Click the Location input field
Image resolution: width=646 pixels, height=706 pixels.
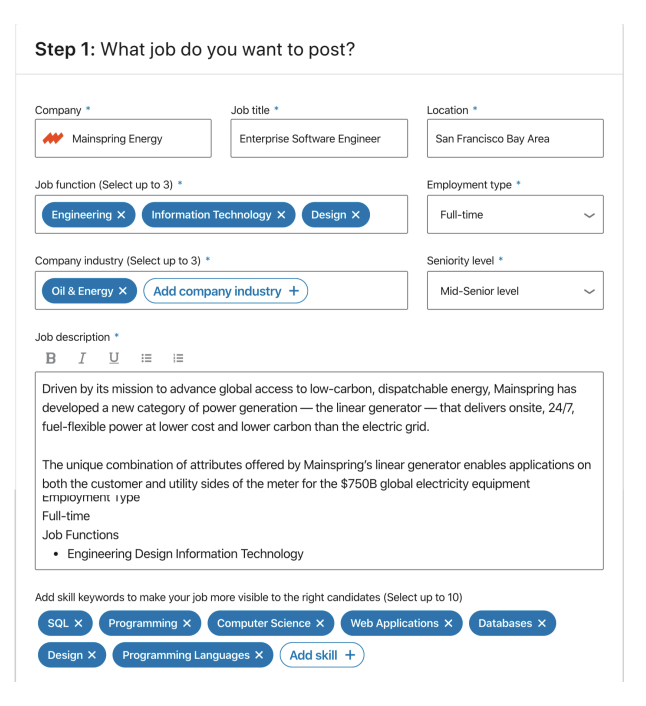click(x=515, y=138)
